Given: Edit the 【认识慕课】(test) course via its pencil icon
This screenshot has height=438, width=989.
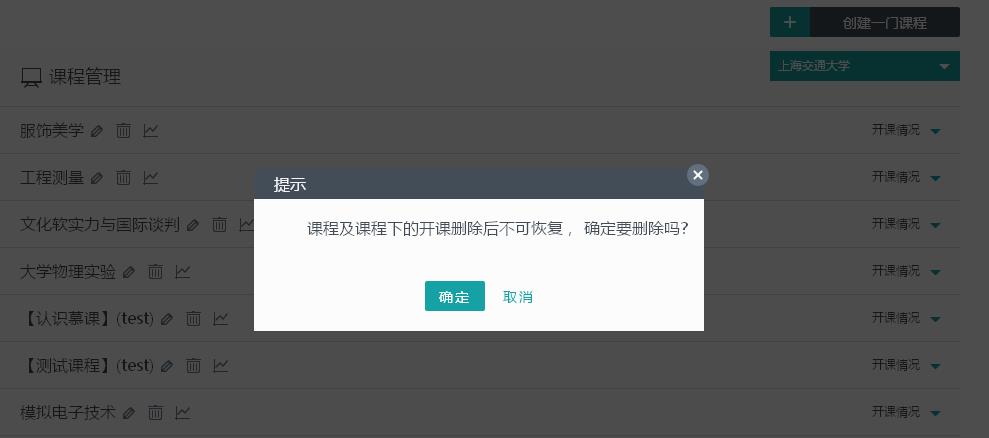Looking at the screenshot, I should 167,319.
